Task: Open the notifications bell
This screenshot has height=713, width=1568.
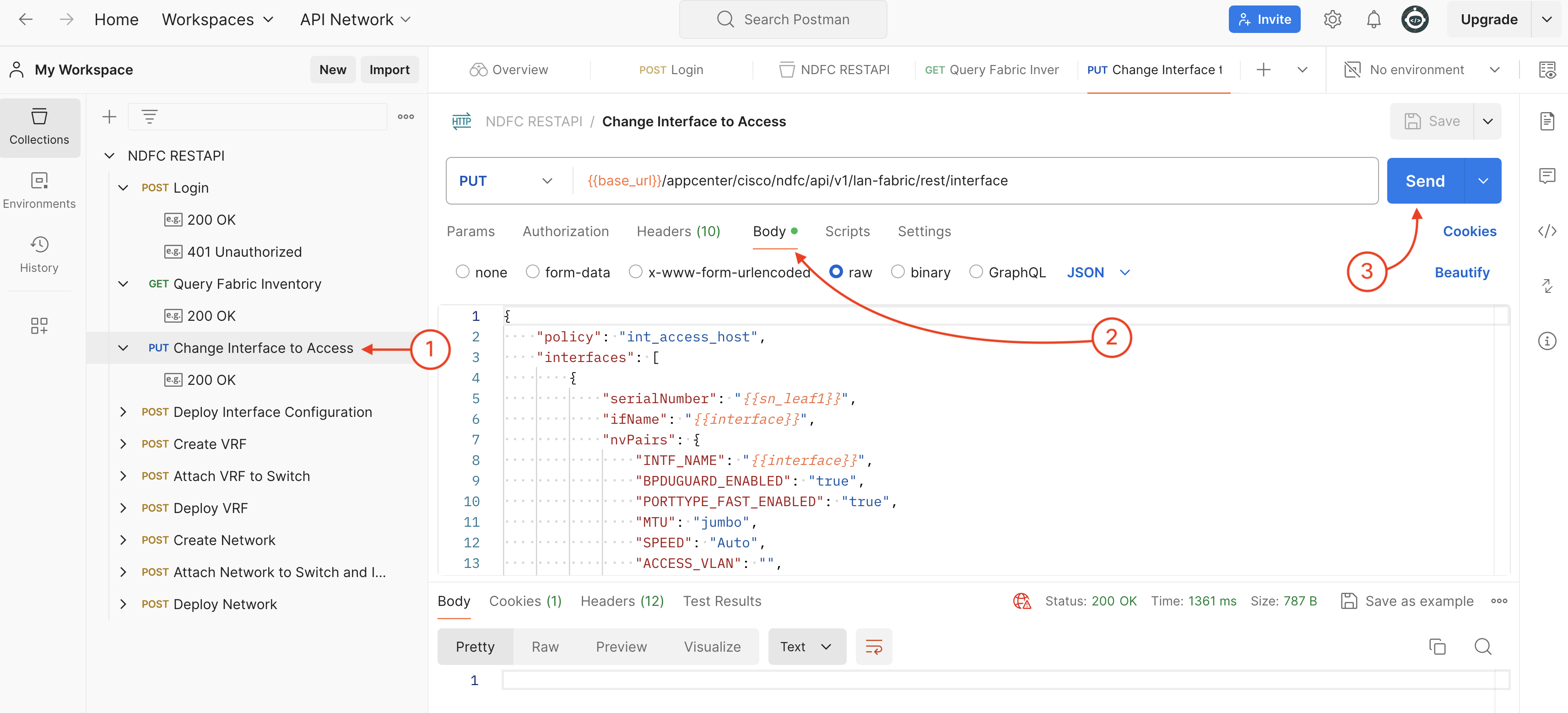Action: click(x=1374, y=20)
